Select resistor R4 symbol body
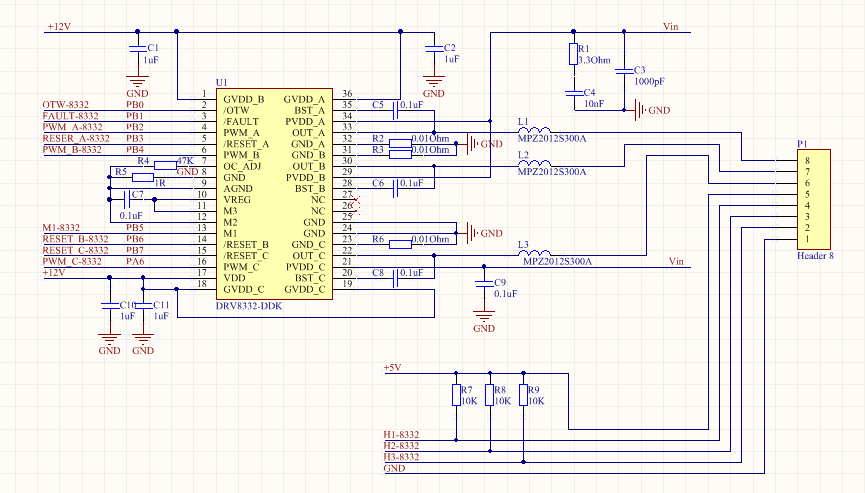865x493 pixels. [x=165, y=165]
